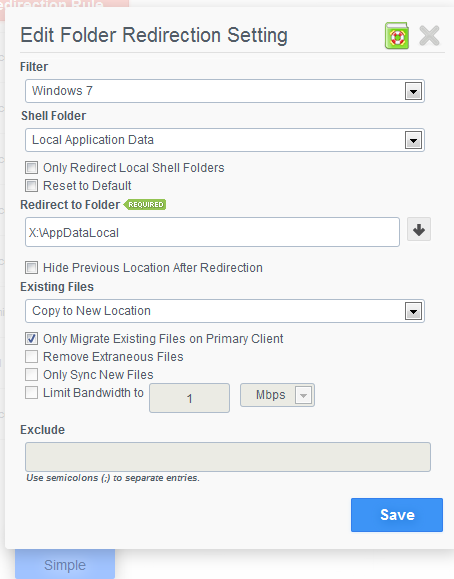The height and width of the screenshot is (579, 454).
Task: Check Only Sync New Files
Action: tap(31, 374)
